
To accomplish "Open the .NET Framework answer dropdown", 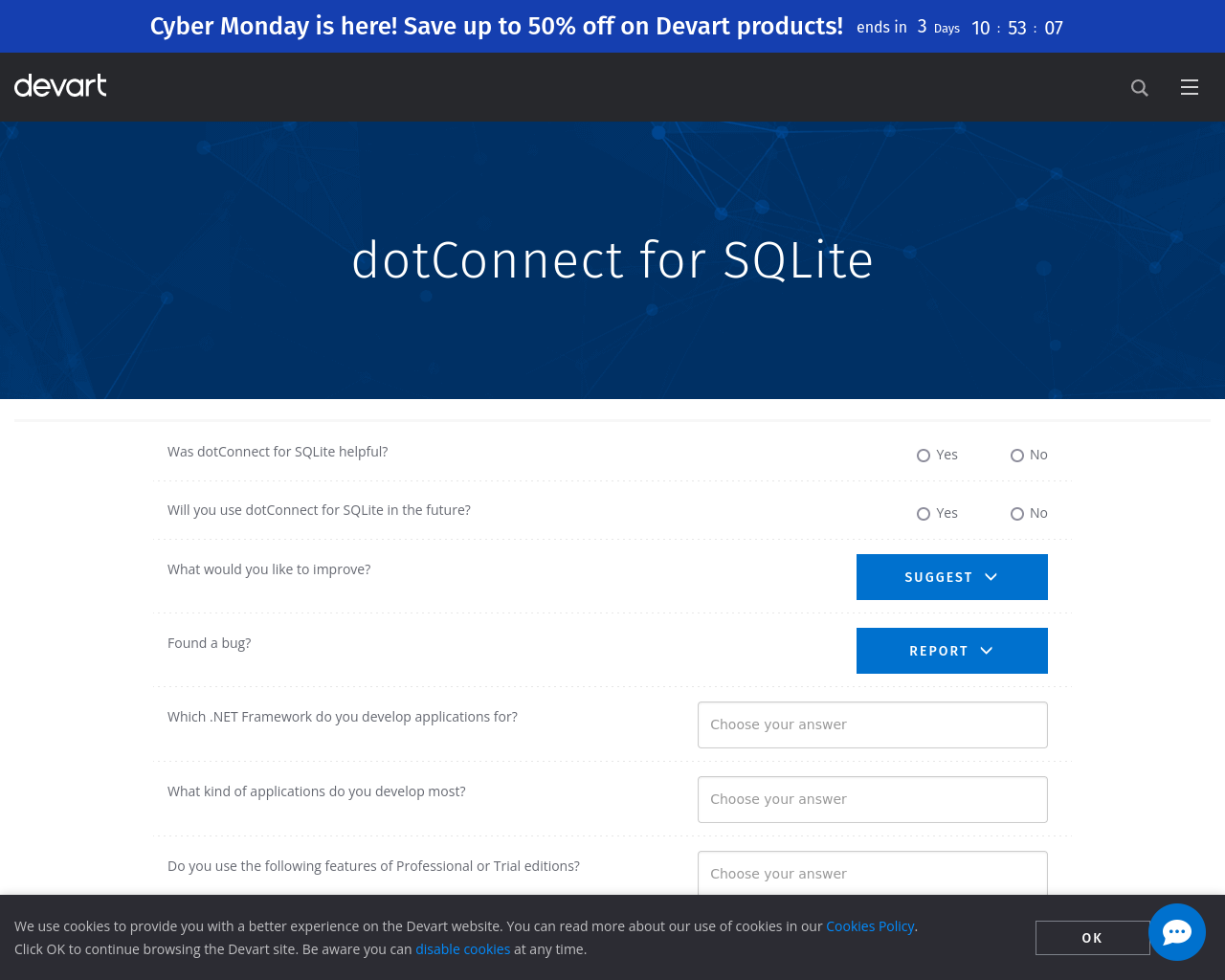I will coord(873,725).
